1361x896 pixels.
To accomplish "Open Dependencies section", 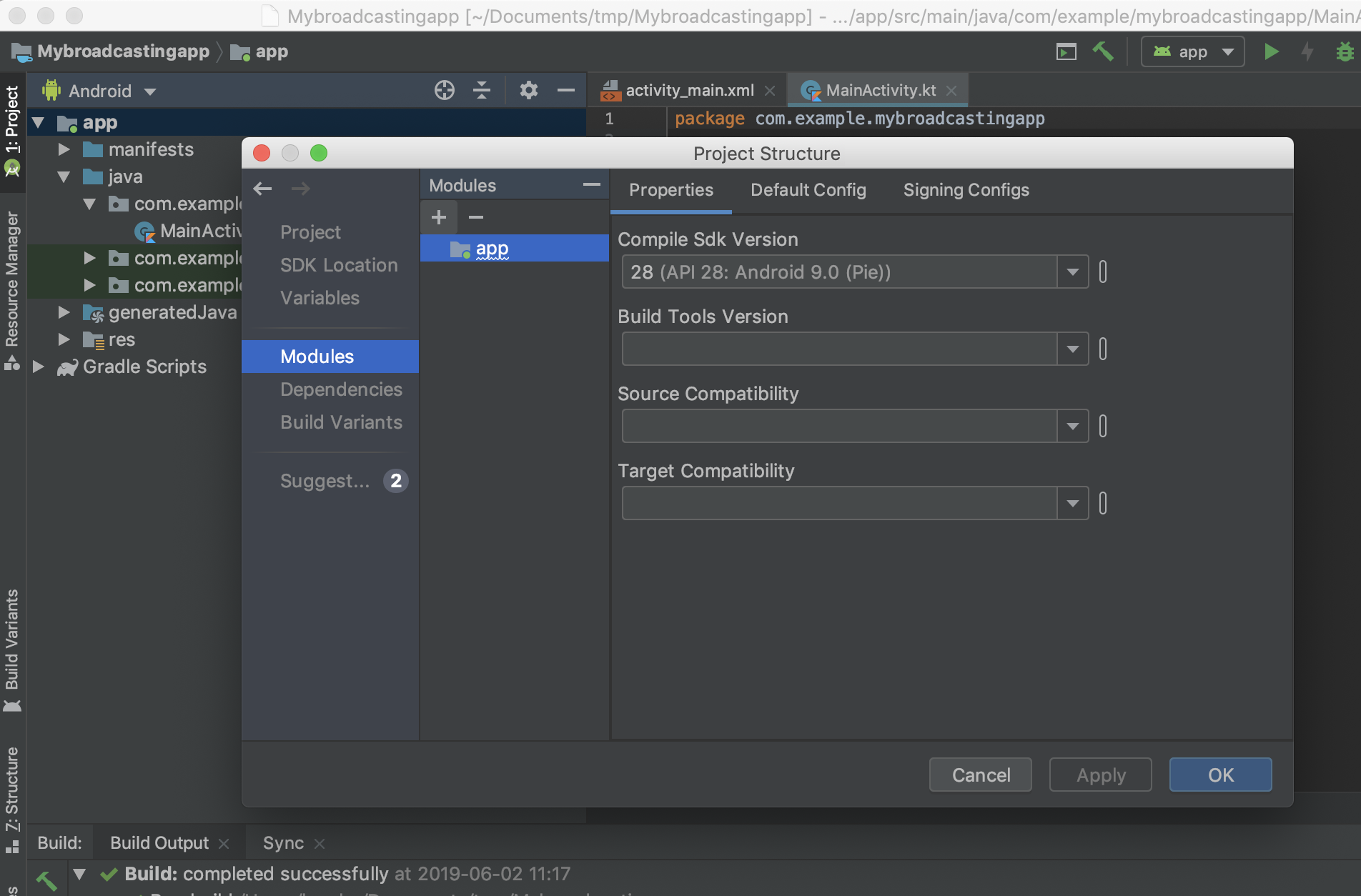I will click(341, 389).
